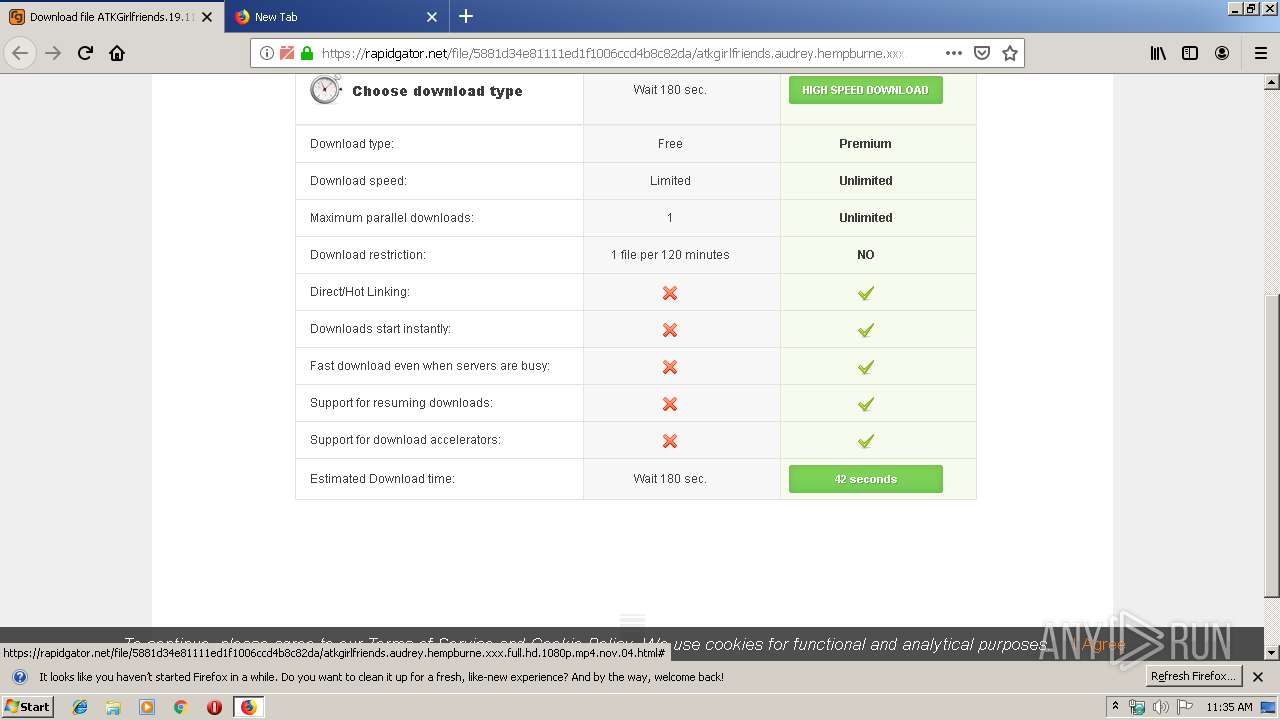This screenshot has width=1280, height=720.
Task: Click the taskbar clock 11:35 AM
Action: click(x=1229, y=707)
